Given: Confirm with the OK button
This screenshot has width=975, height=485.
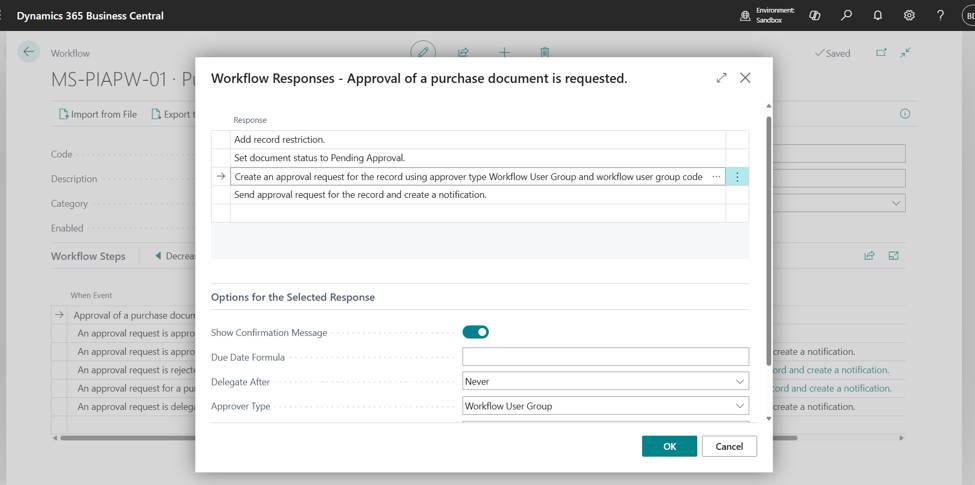Looking at the screenshot, I should click(670, 446).
